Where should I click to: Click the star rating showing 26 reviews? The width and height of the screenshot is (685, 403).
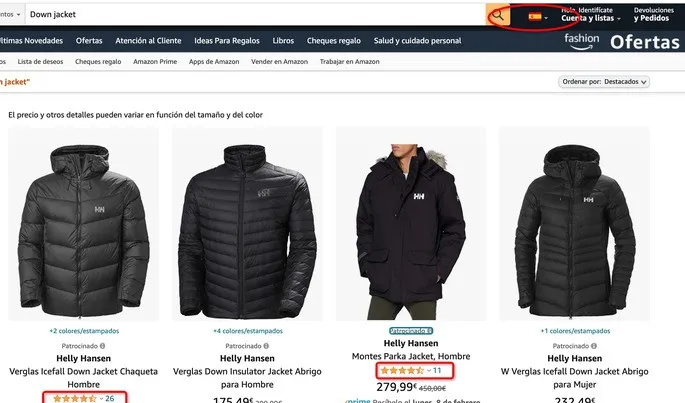pyautogui.click(x=74, y=398)
